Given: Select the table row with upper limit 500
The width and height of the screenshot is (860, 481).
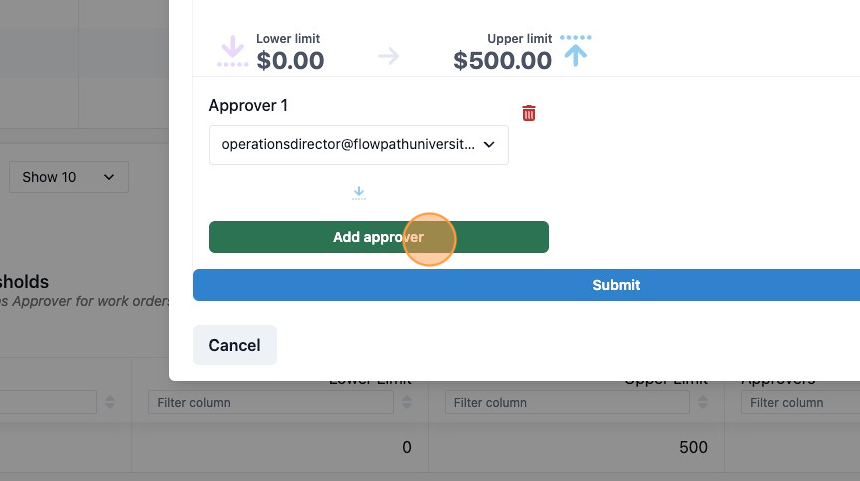Looking at the screenshot, I should click(430, 447).
